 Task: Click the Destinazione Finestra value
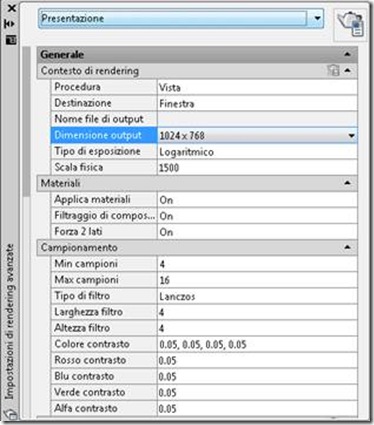257,104
